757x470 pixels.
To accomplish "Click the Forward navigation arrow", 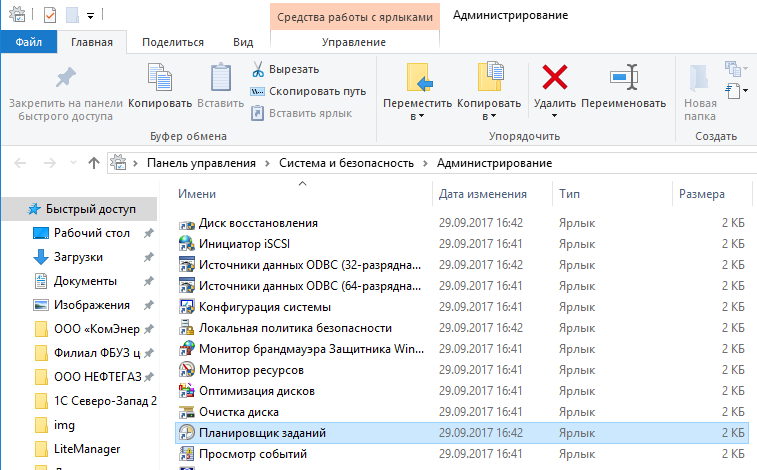I will click(x=49, y=163).
